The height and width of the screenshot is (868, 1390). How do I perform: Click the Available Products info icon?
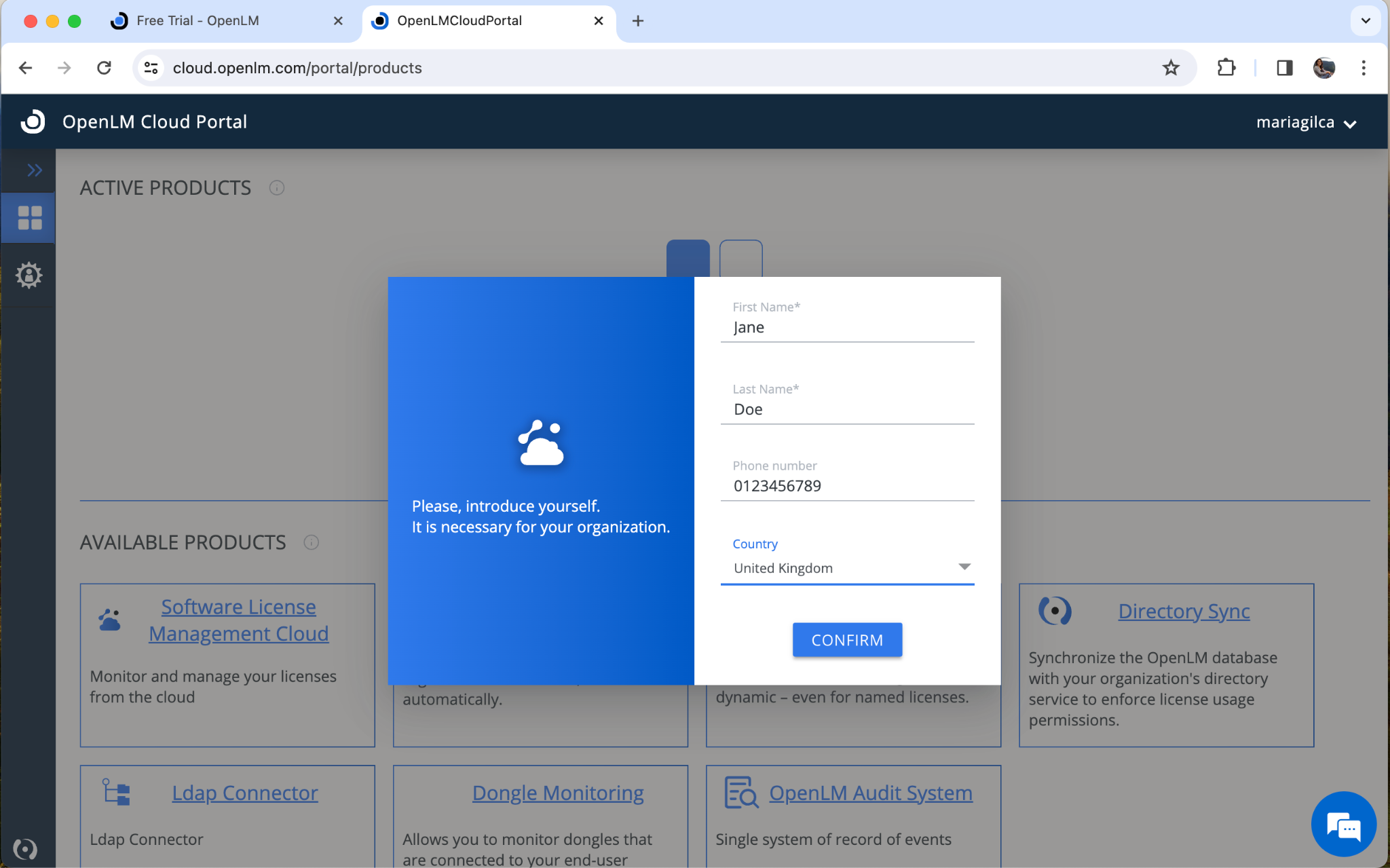[x=311, y=542]
